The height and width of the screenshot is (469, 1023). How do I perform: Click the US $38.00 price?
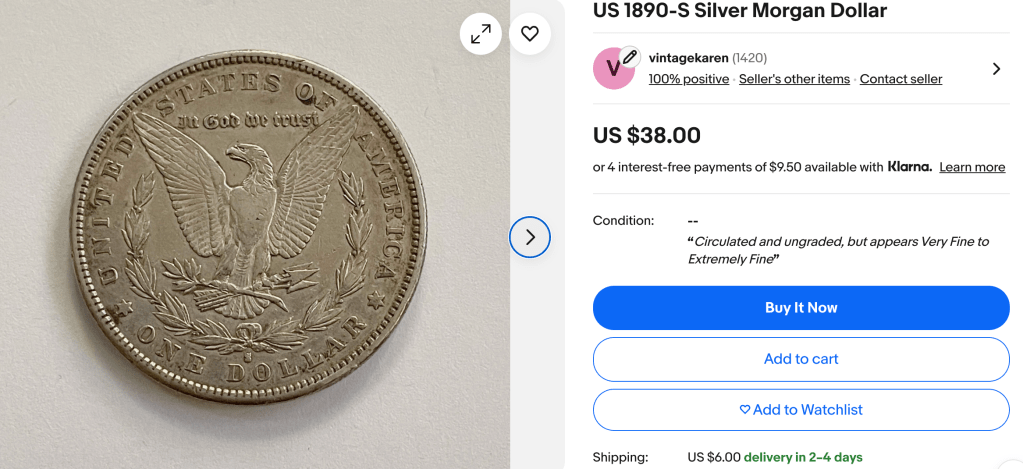tap(647, 135)
